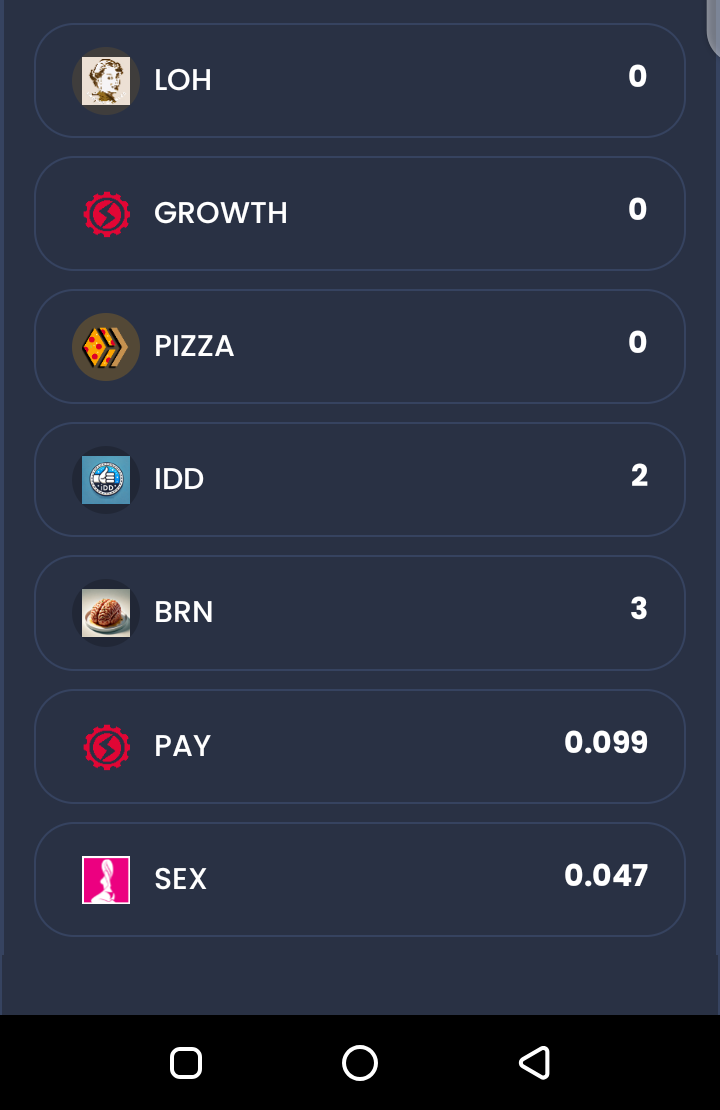Tap the red gear PAY icon
This screenshot has height=1110, width=720.
[x=106, y=747]
